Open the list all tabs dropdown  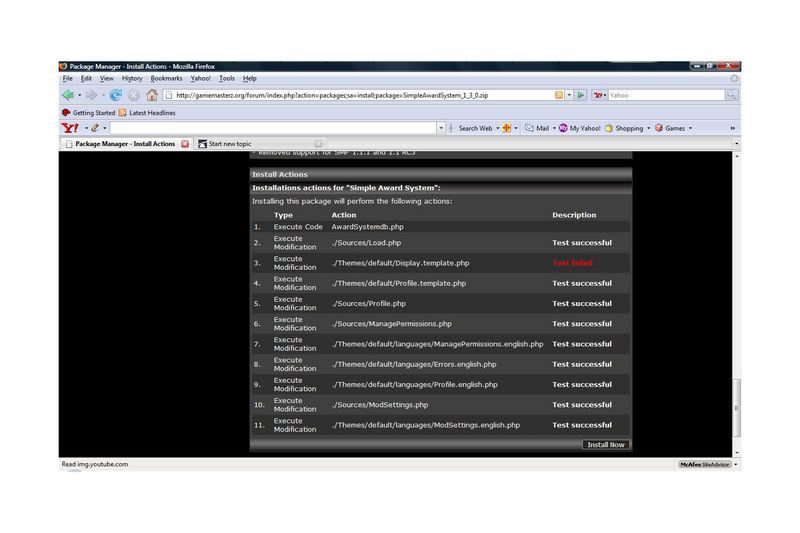[x=736, y=144]
